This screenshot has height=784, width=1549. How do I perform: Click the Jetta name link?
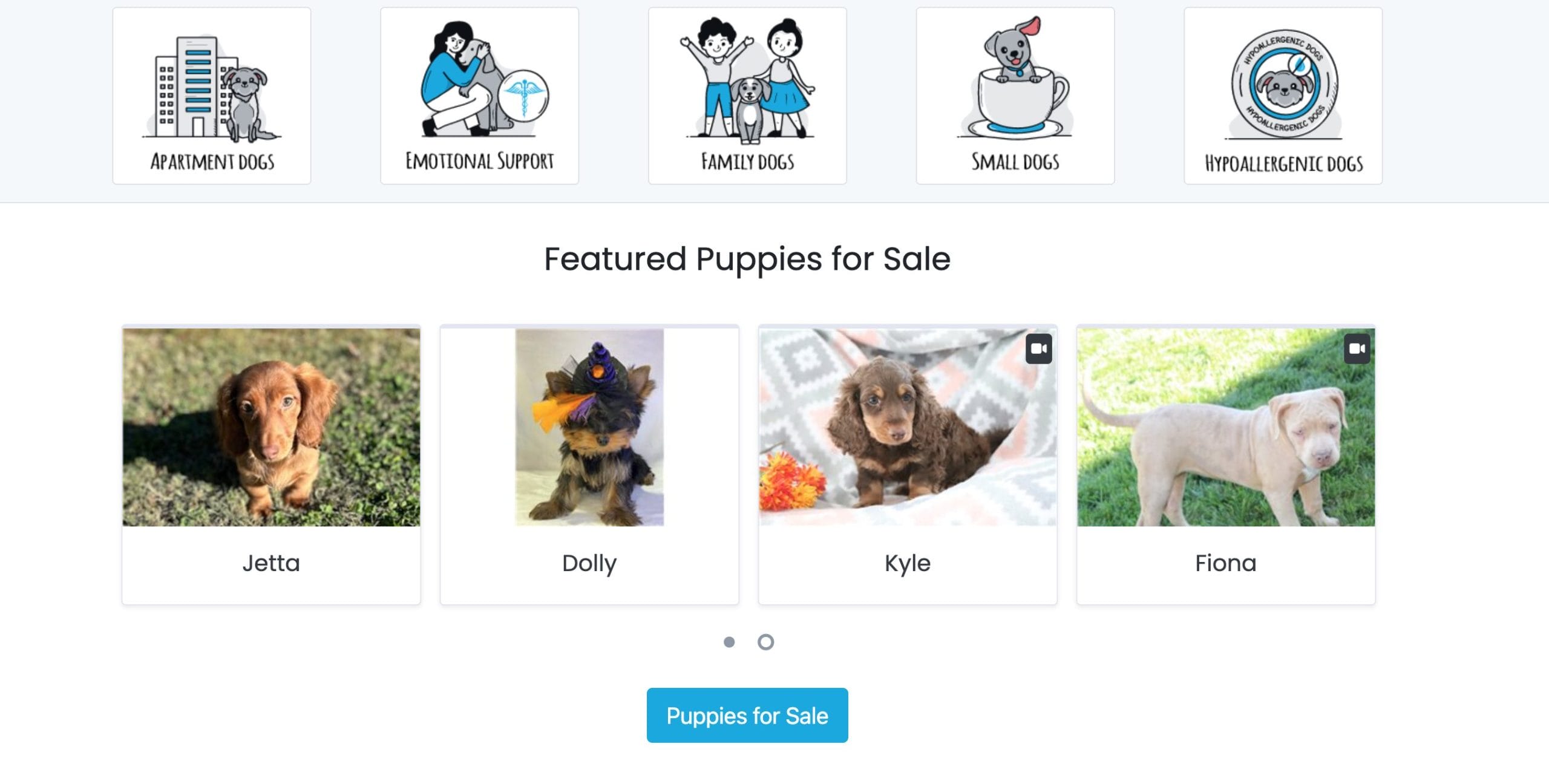point(271,563)
